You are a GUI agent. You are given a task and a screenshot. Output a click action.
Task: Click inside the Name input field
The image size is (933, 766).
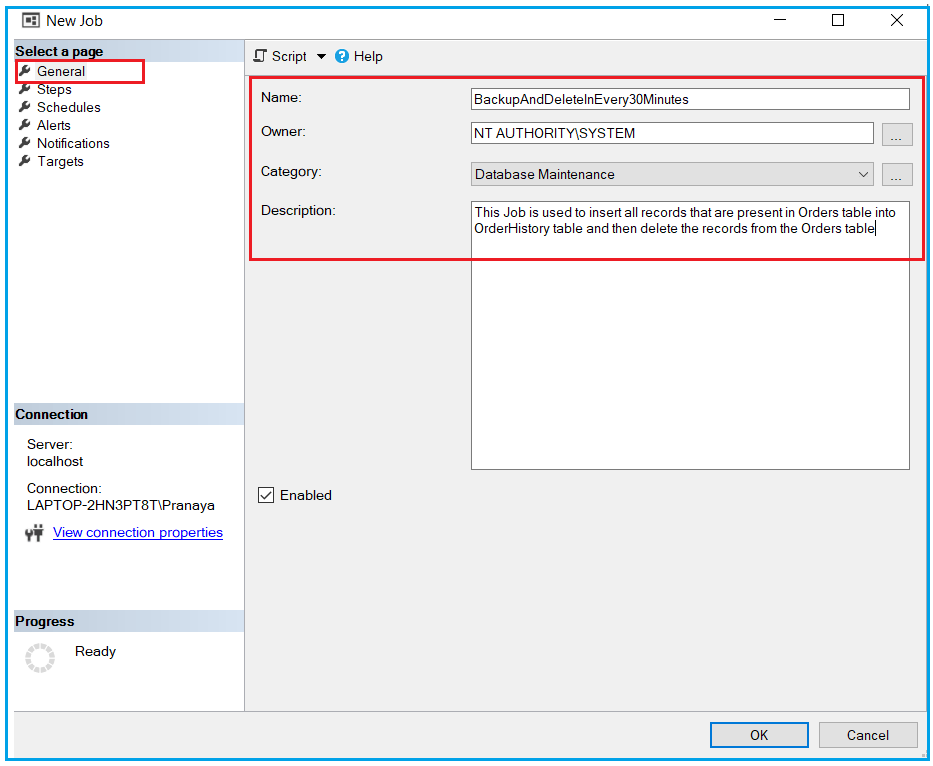pyautogui.click(x=690, y=98)
